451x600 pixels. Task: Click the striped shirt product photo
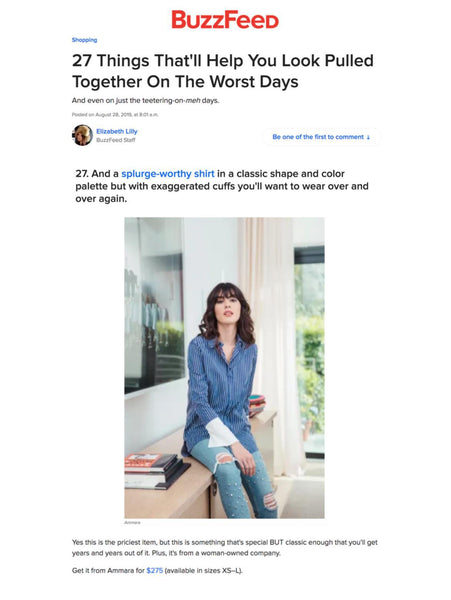(224, 368)
